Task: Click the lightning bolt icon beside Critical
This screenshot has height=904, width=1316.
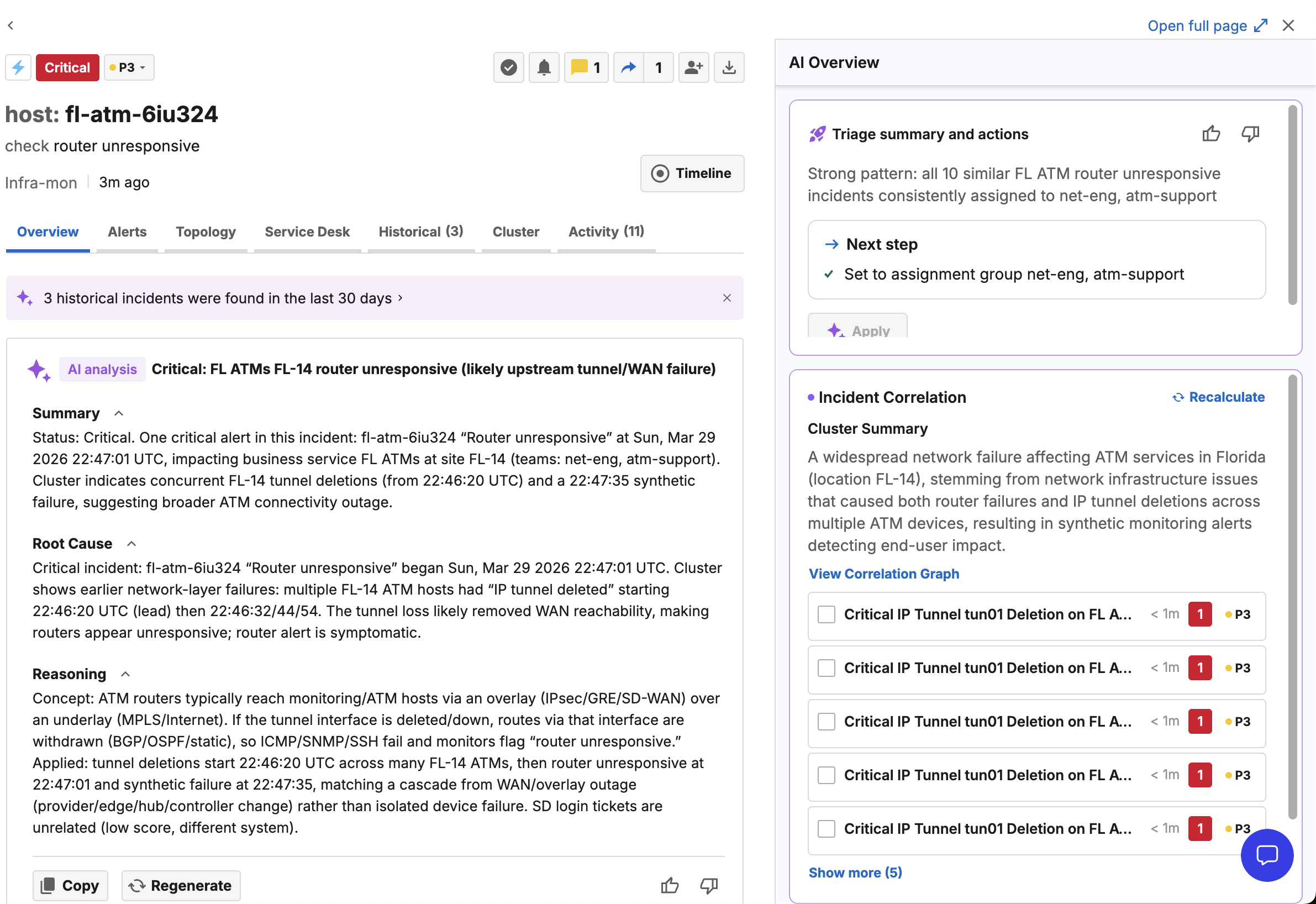Action: (18, 67)
